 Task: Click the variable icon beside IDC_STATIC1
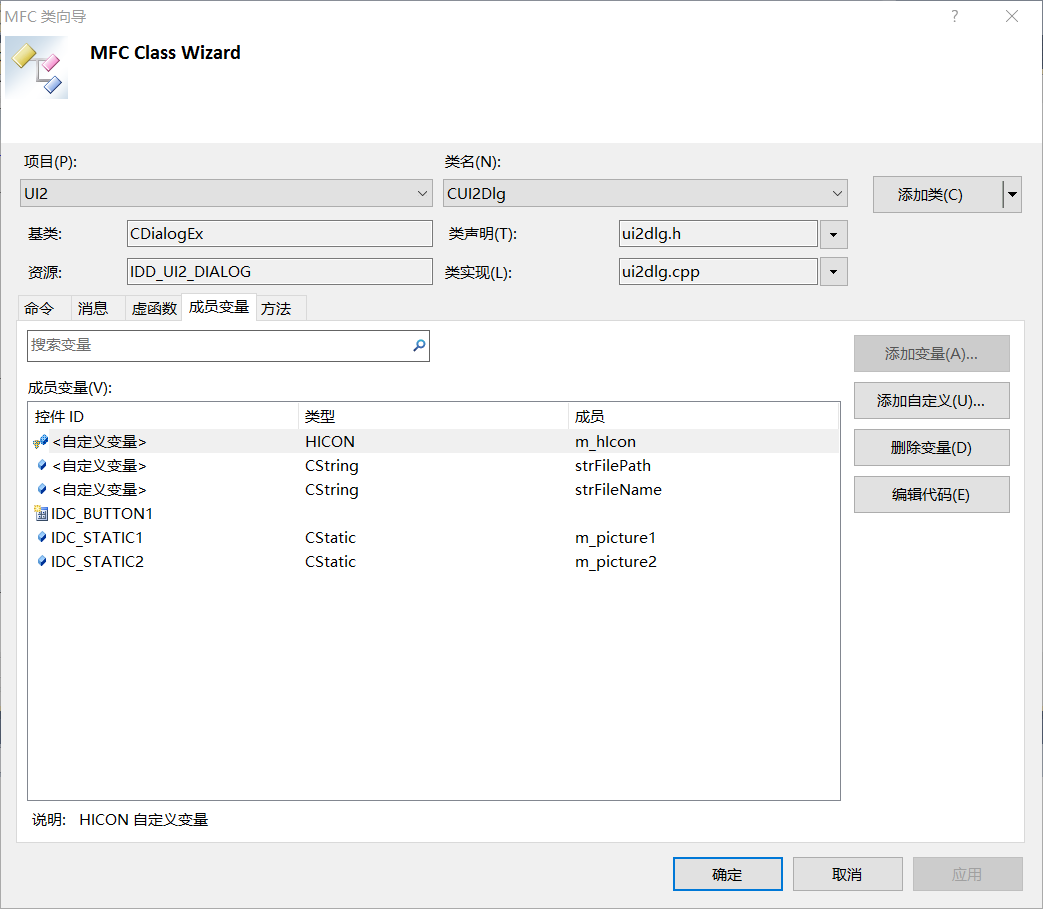pyautogui.click(x=42, y=537)
